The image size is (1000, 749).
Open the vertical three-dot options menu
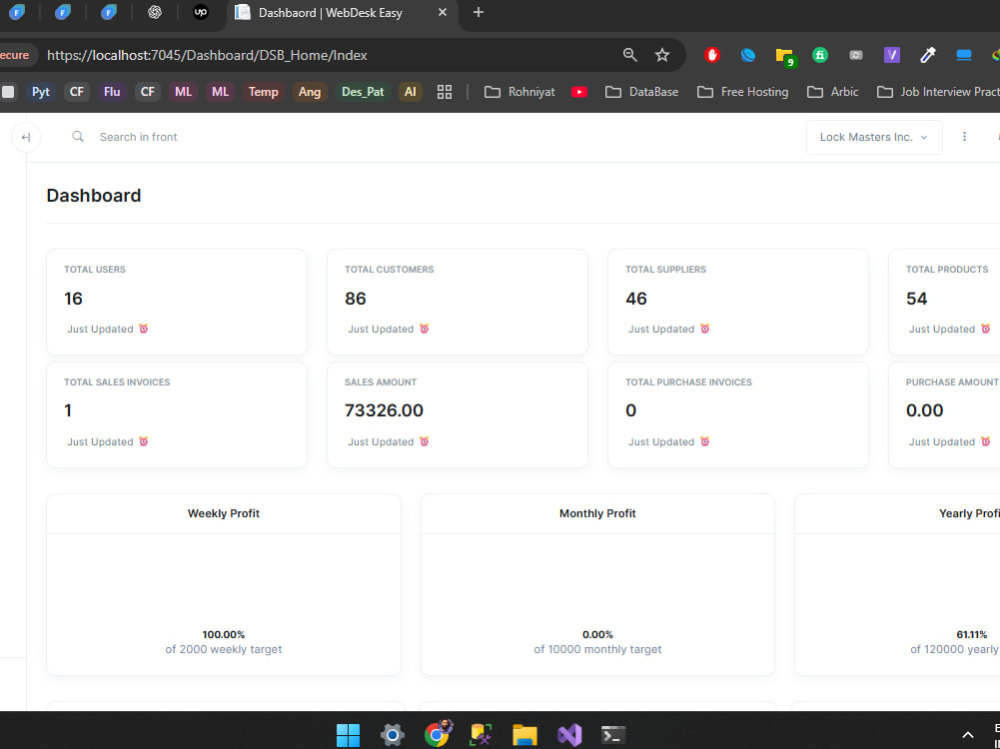(x=964, y=137)
